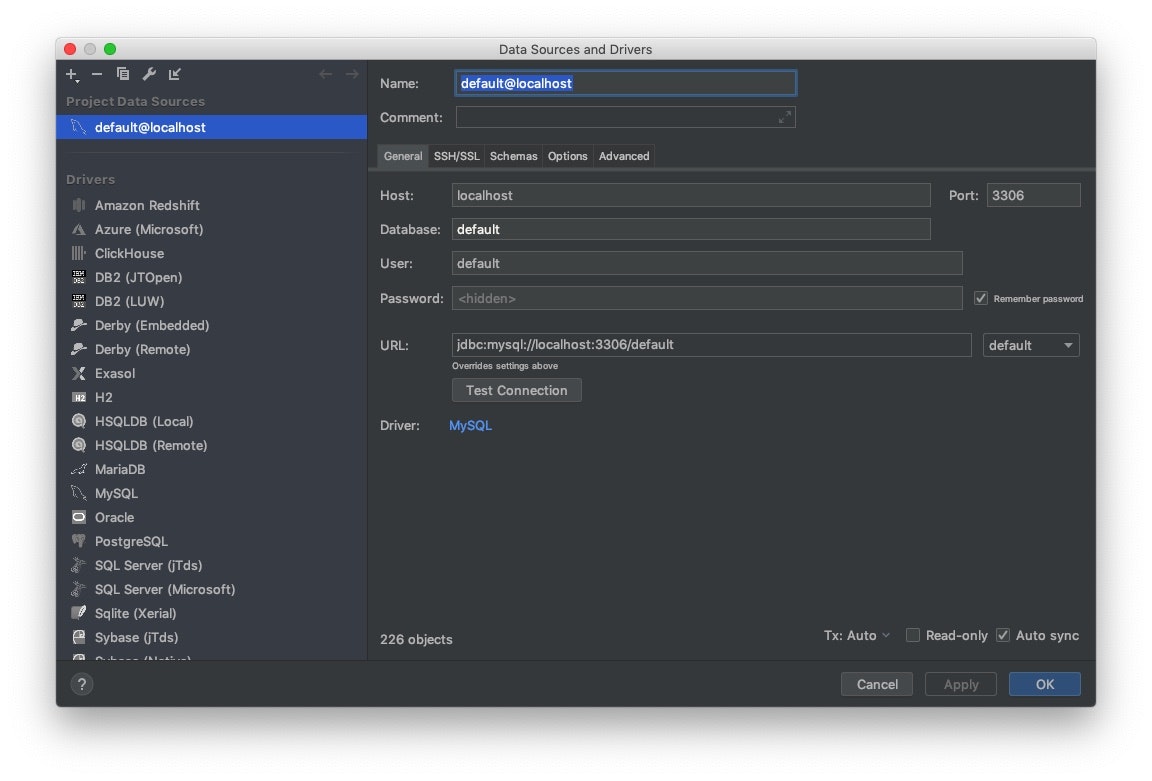The height and width of the screenshot is (781, 1152).
Task: Select the Oracle driver icon
Action: tap(79, 517)
